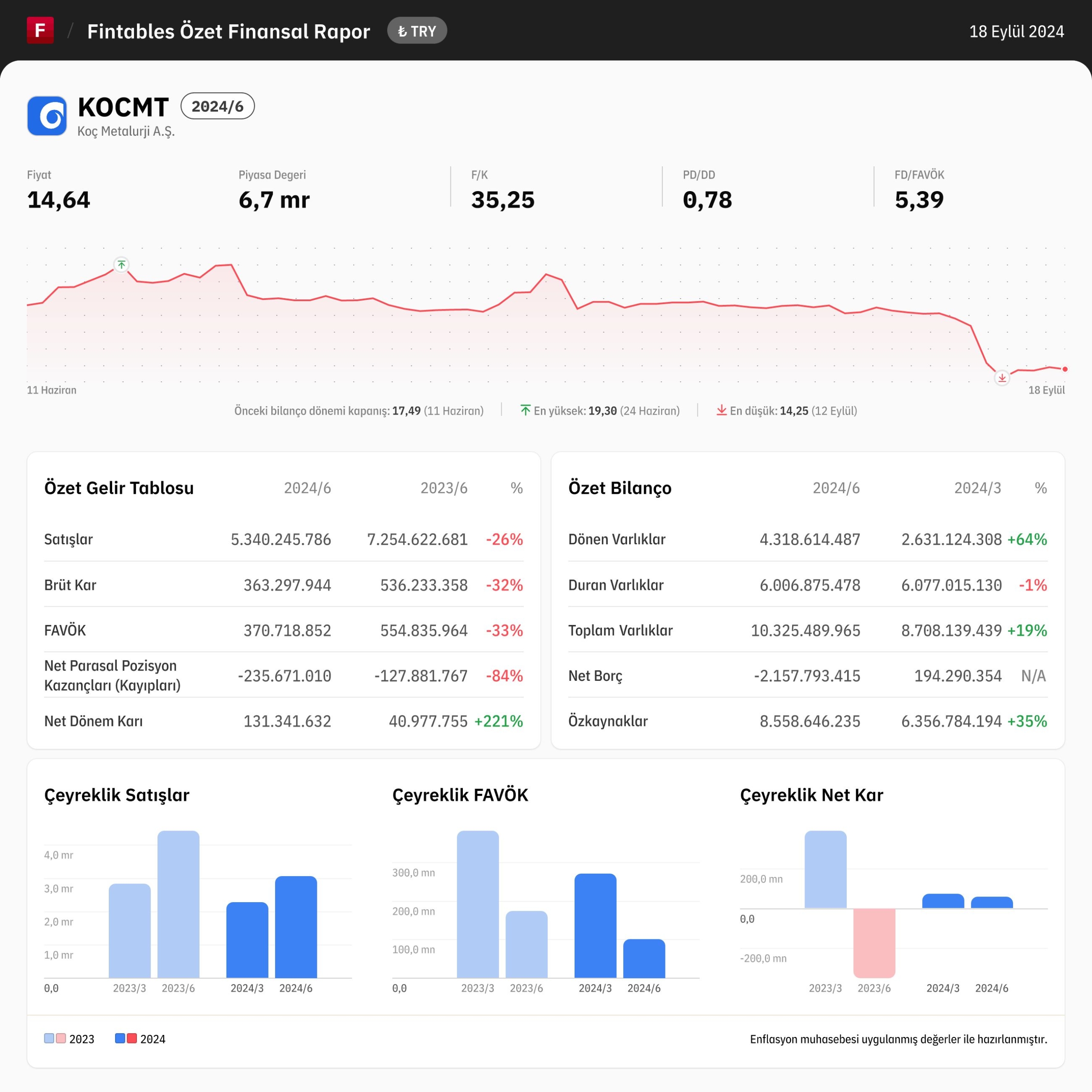Click Satışlar 2024/6 value 5.340.245.786

(281, 539)
